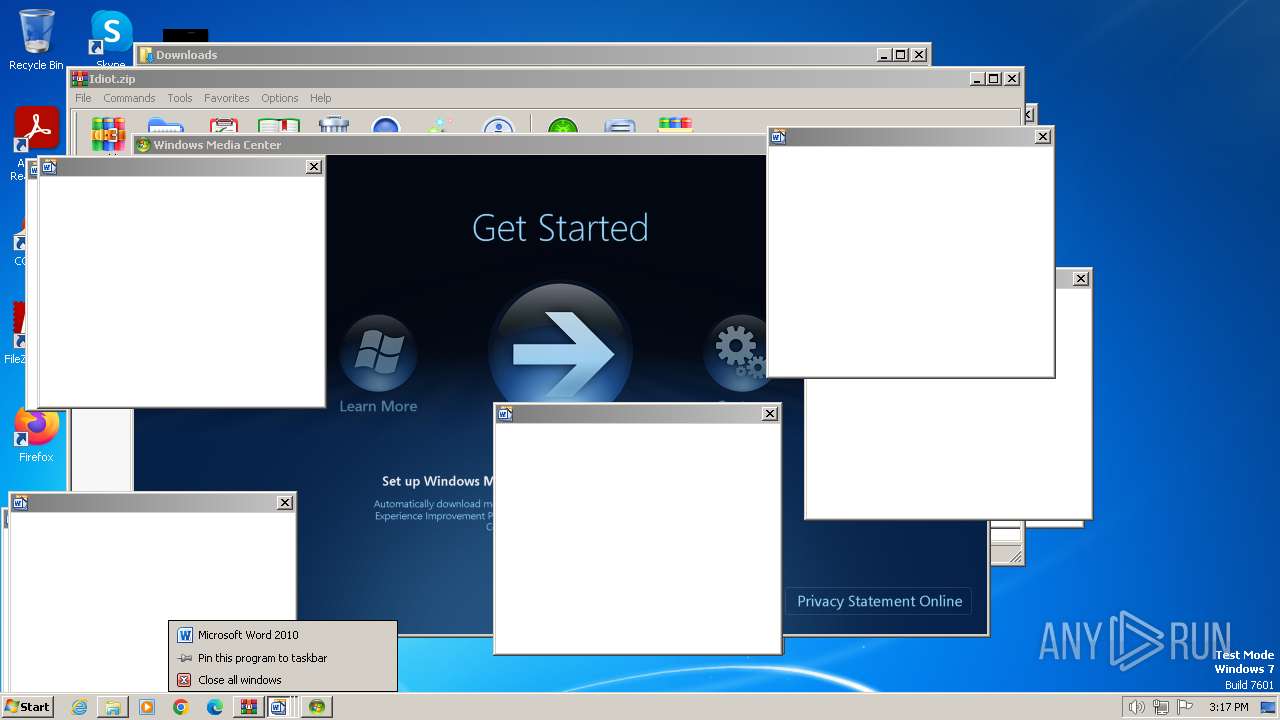Switch to Media Center via taskbar button
The image size is (1280, 720).
(317, 707)
